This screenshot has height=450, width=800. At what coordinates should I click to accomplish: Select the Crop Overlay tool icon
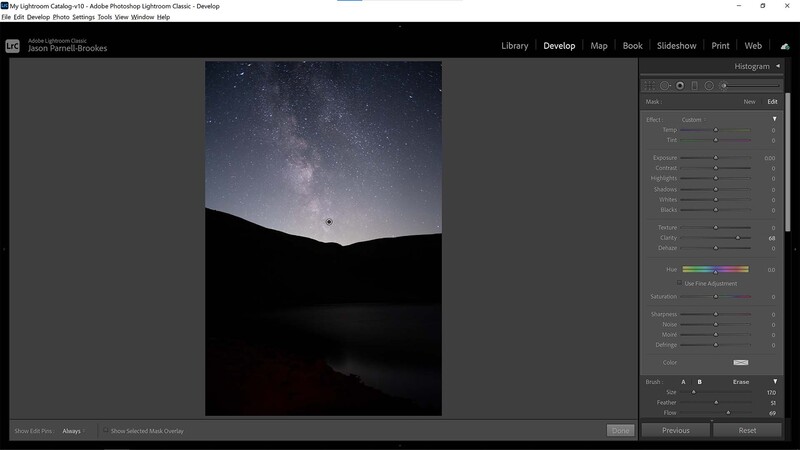(649, 86)
